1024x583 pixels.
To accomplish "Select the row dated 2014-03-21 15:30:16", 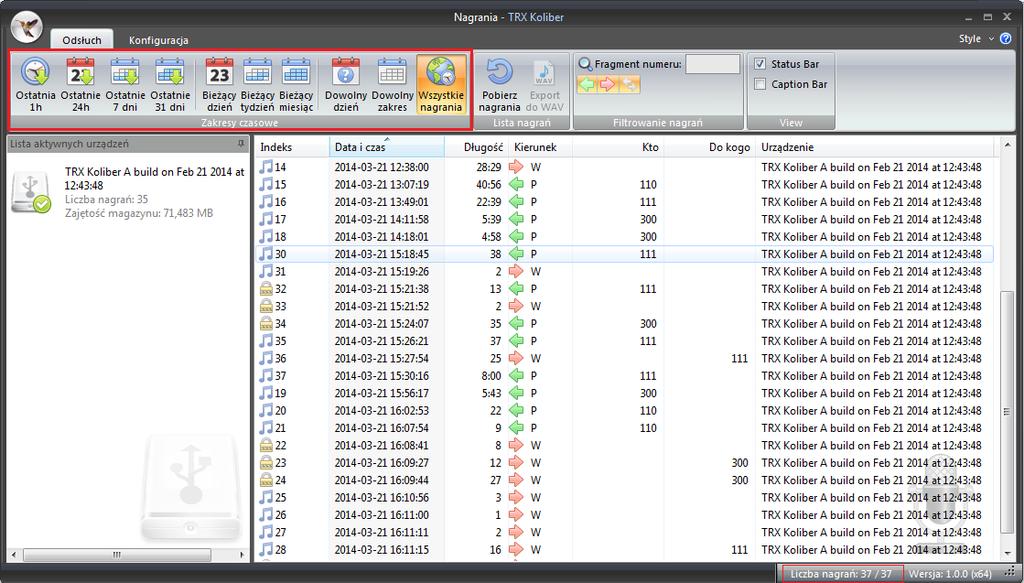I will point(625,375).
